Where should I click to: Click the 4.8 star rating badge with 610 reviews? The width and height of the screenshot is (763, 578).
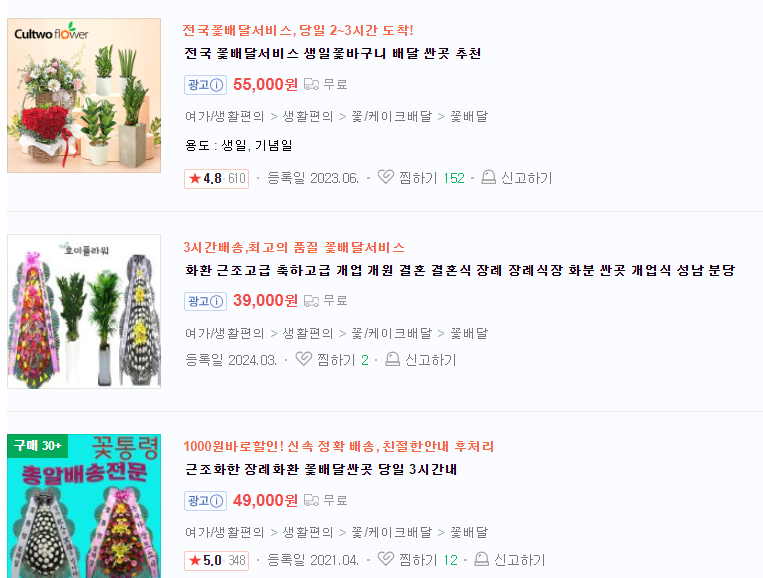(217, 179)
